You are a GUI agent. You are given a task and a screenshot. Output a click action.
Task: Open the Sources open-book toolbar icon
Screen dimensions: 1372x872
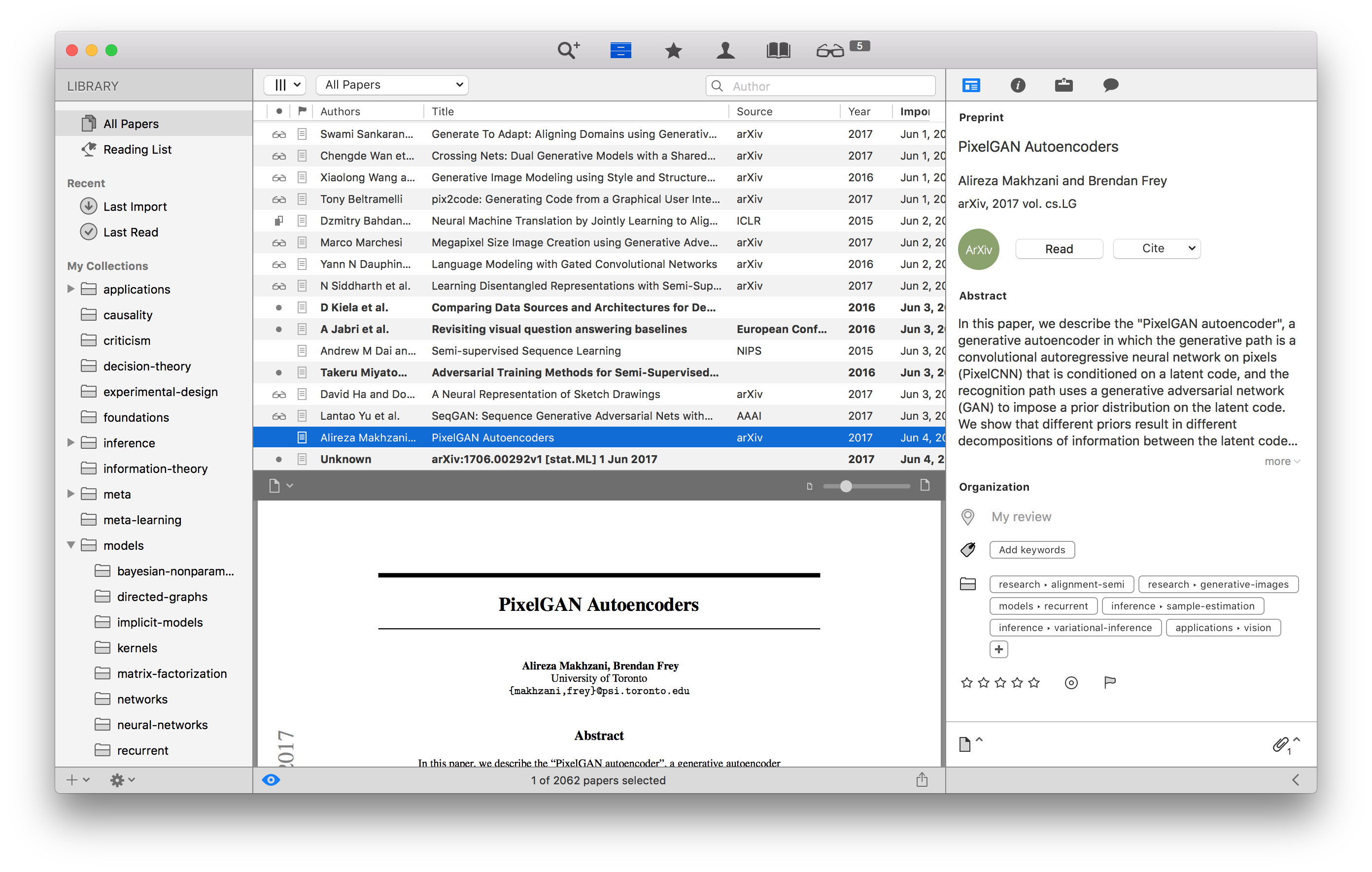[778, 50]
